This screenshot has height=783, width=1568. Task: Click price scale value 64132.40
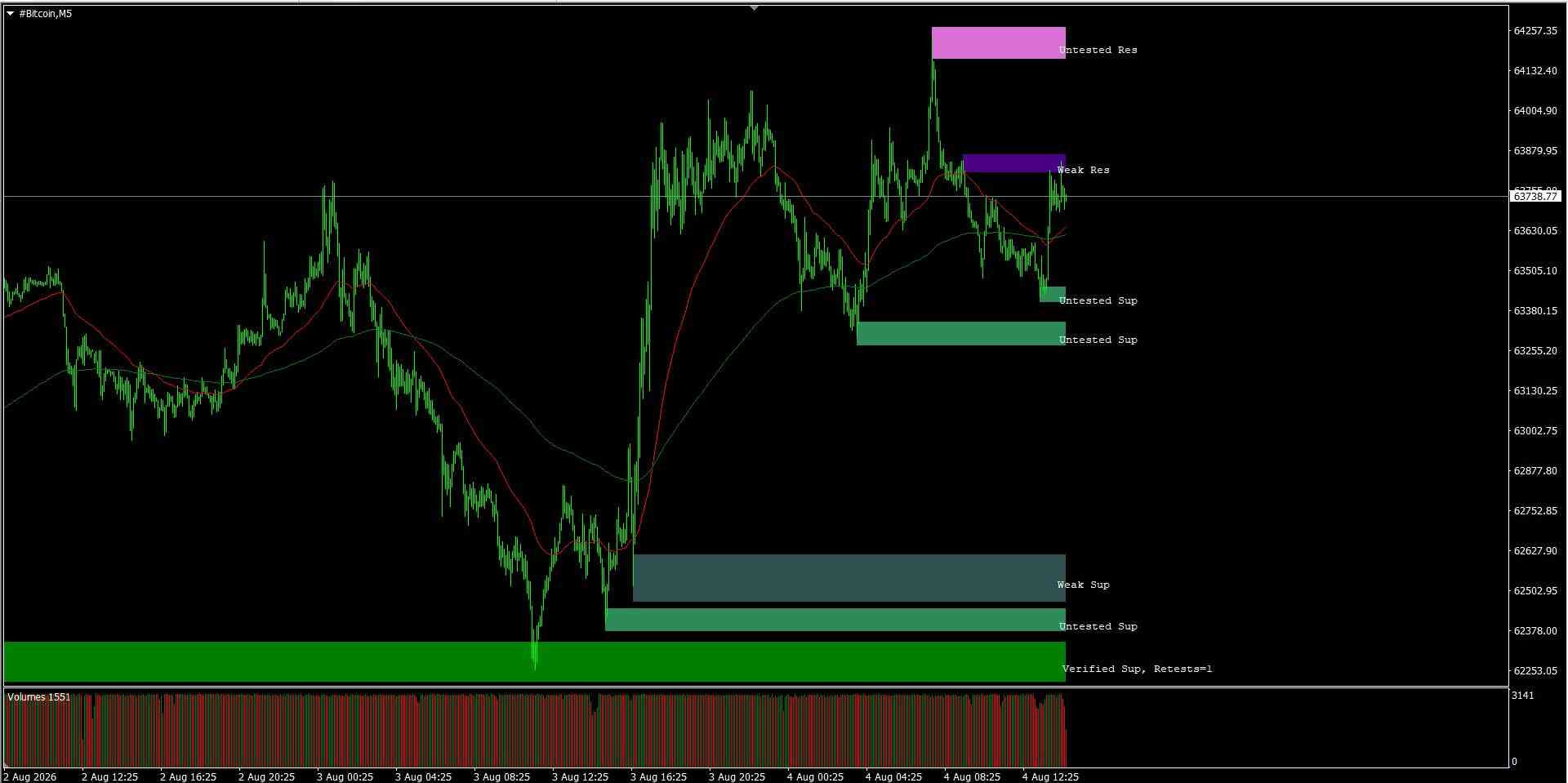point(1535,71)
